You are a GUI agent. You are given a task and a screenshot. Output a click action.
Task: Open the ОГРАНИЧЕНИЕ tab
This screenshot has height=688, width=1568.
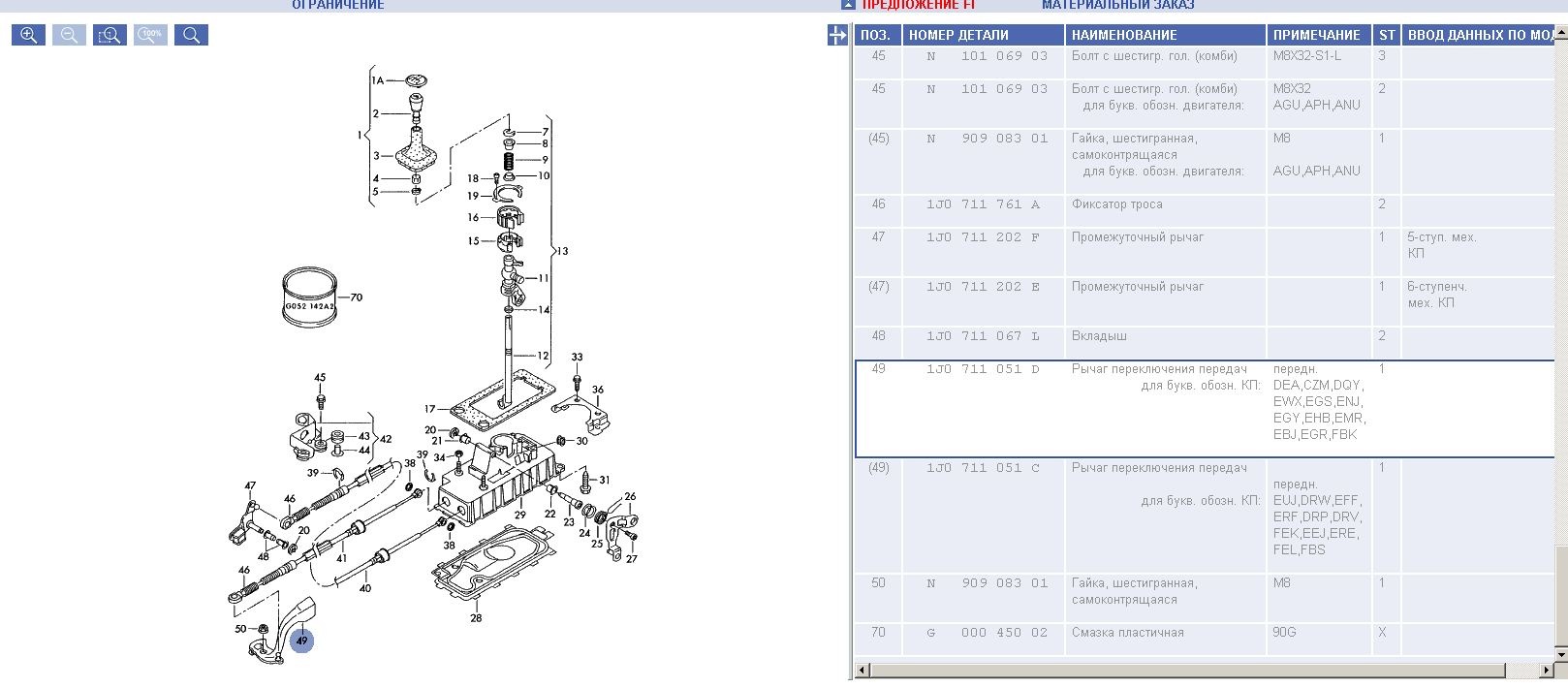click(338, 5)
